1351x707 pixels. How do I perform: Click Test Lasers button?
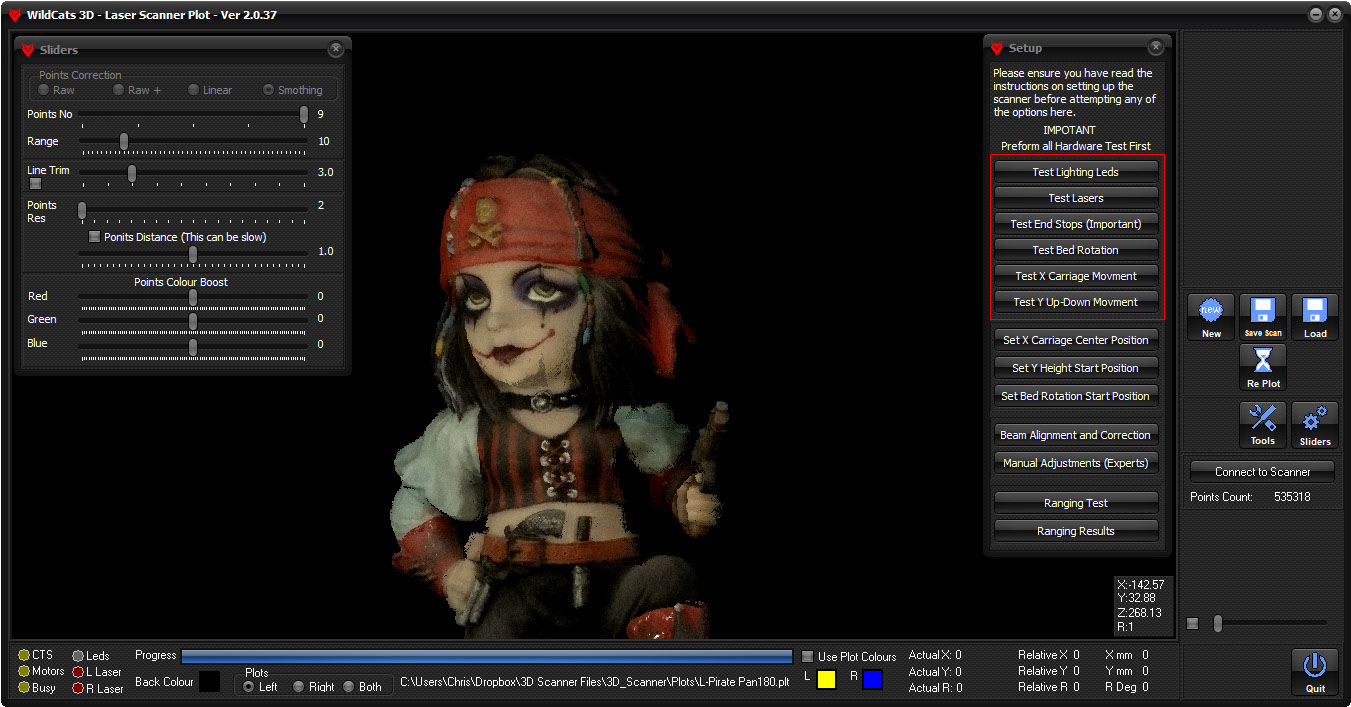click(1076, 198)
